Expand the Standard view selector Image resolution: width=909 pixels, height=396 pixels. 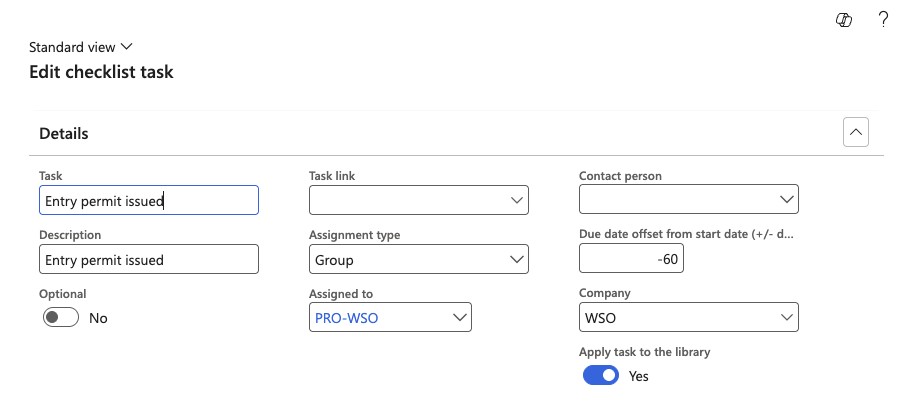pyautogui.click(x=81, y=47)
